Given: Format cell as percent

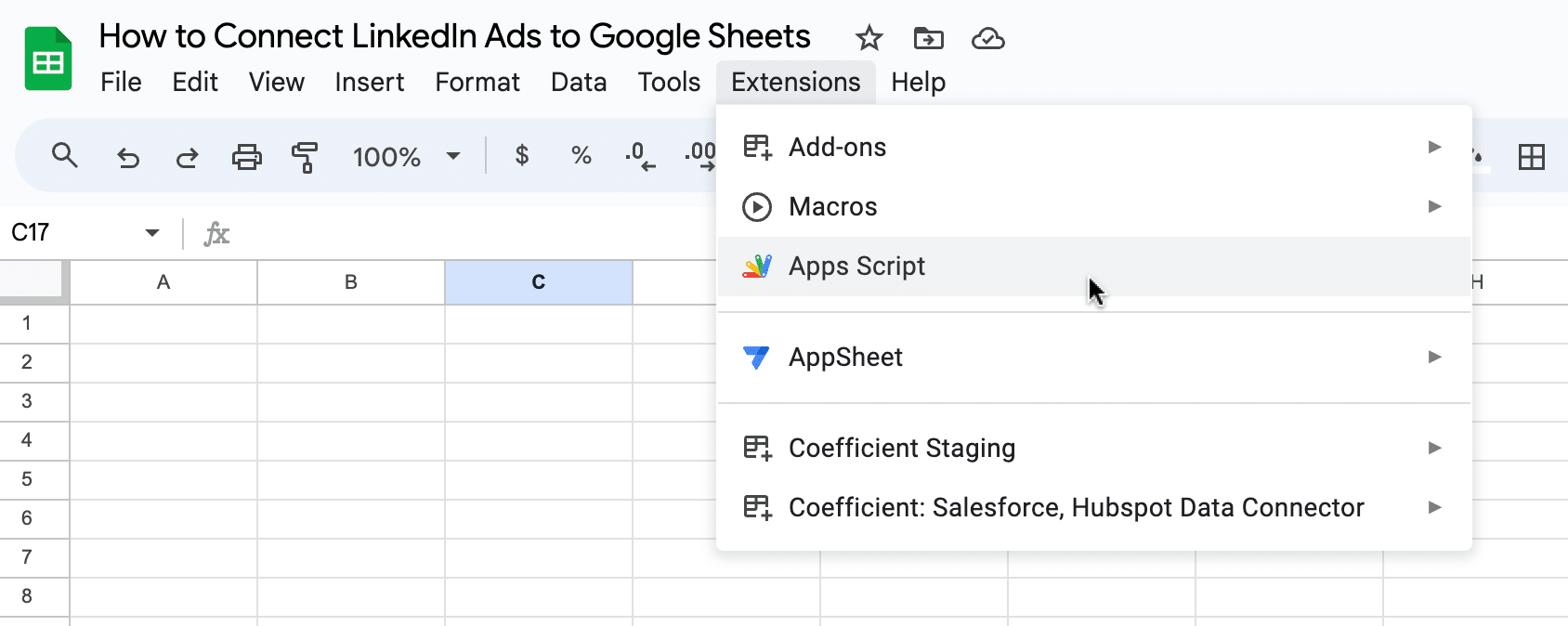Looking at the screenshot, I should (581, 155).
